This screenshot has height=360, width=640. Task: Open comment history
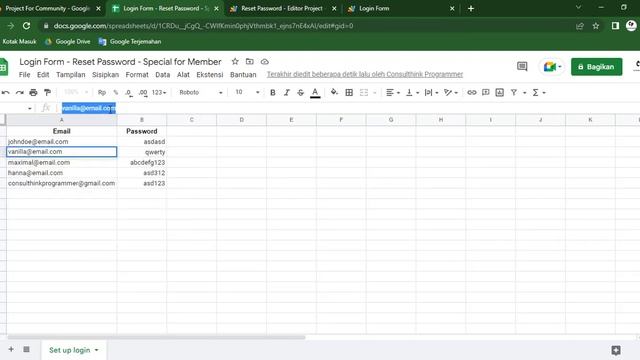pos(522,67)
